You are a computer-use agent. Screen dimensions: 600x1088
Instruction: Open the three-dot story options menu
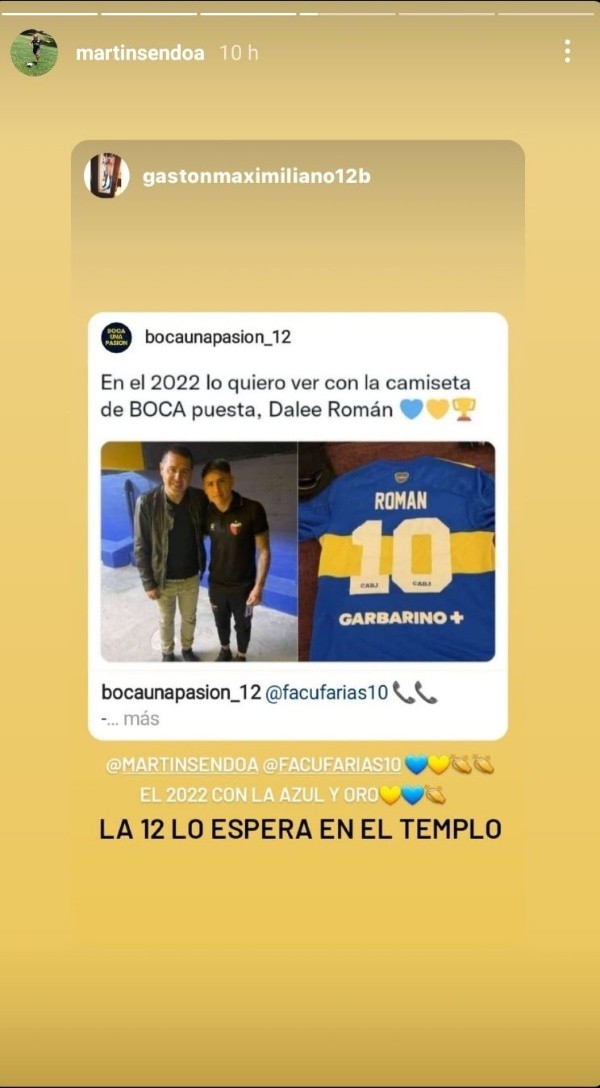pyautogui.click(x=567, y=51)
